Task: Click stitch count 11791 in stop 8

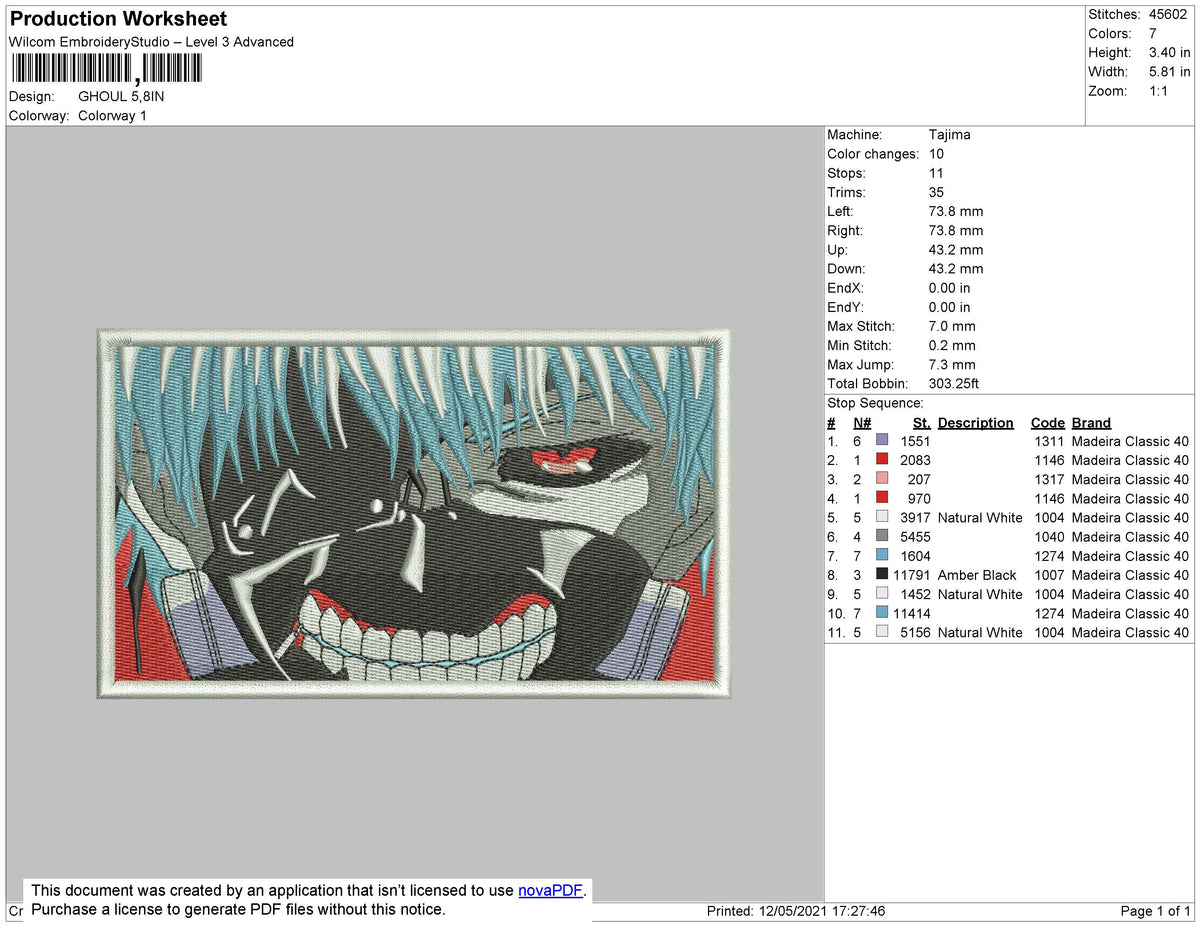Action: (912, 575)
